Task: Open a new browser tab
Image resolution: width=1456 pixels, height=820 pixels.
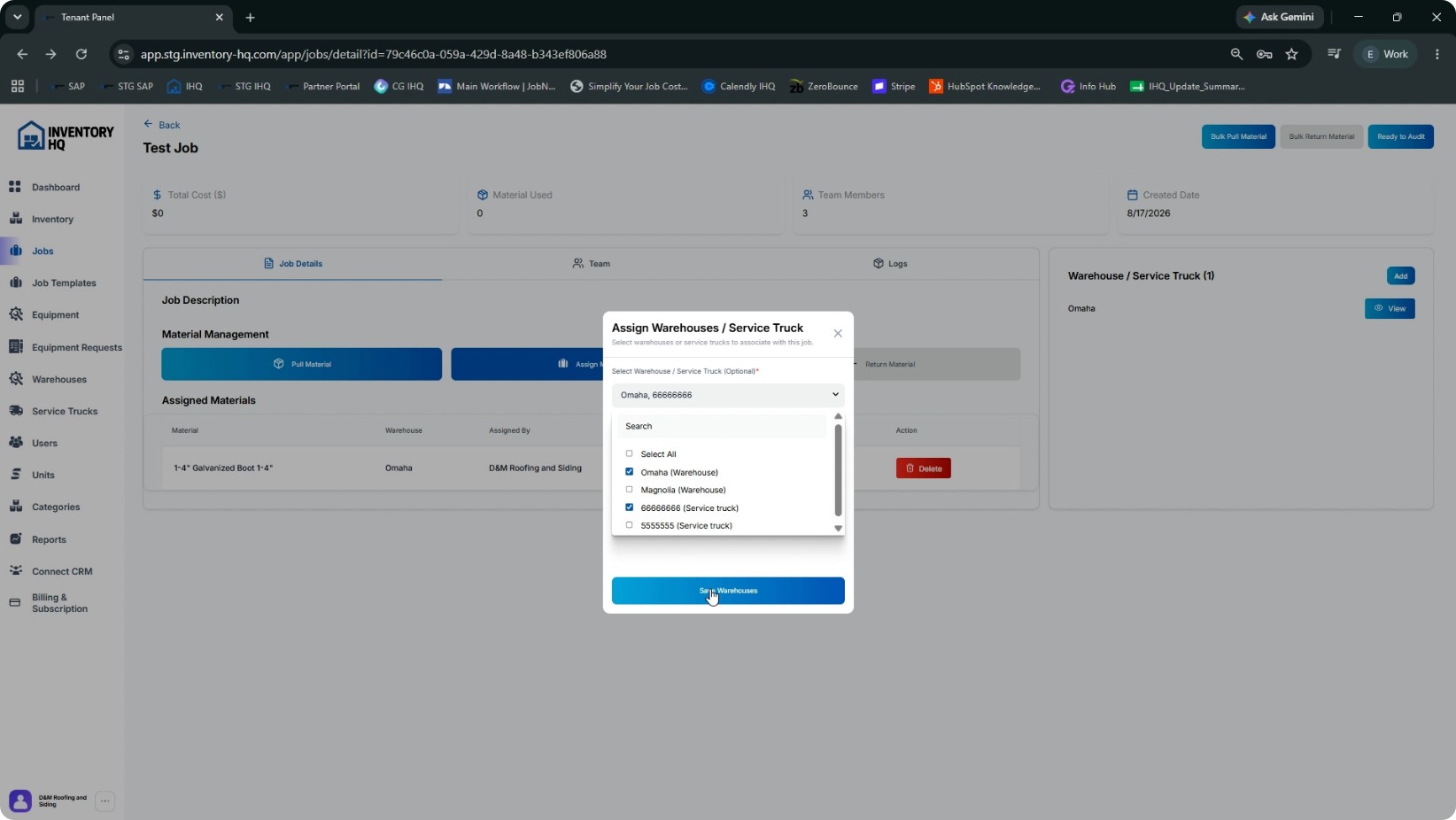Action: coord(250,17)
